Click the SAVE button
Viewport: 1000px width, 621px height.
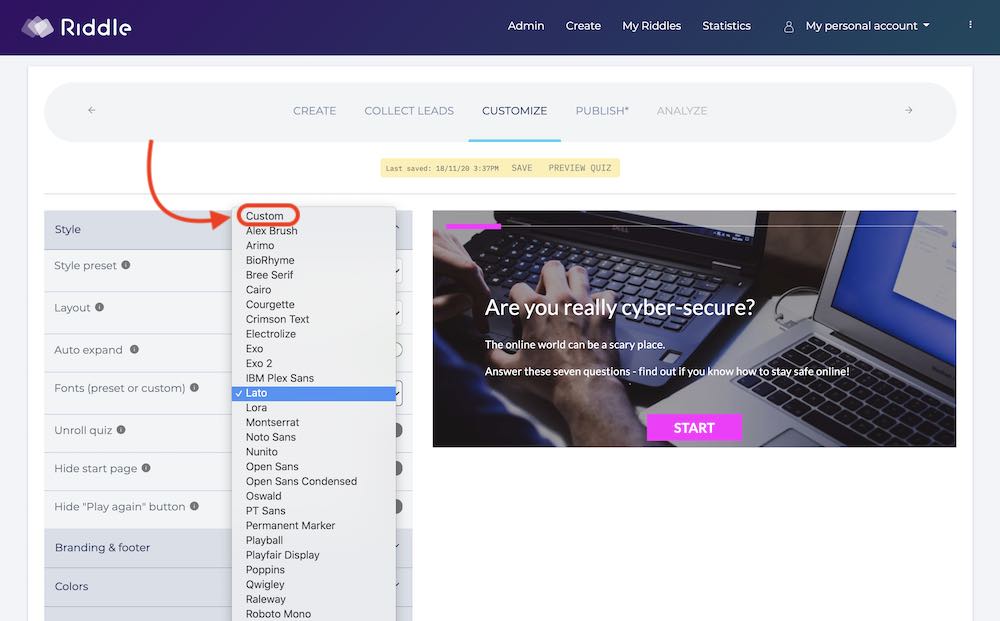[x=522, y=168]
